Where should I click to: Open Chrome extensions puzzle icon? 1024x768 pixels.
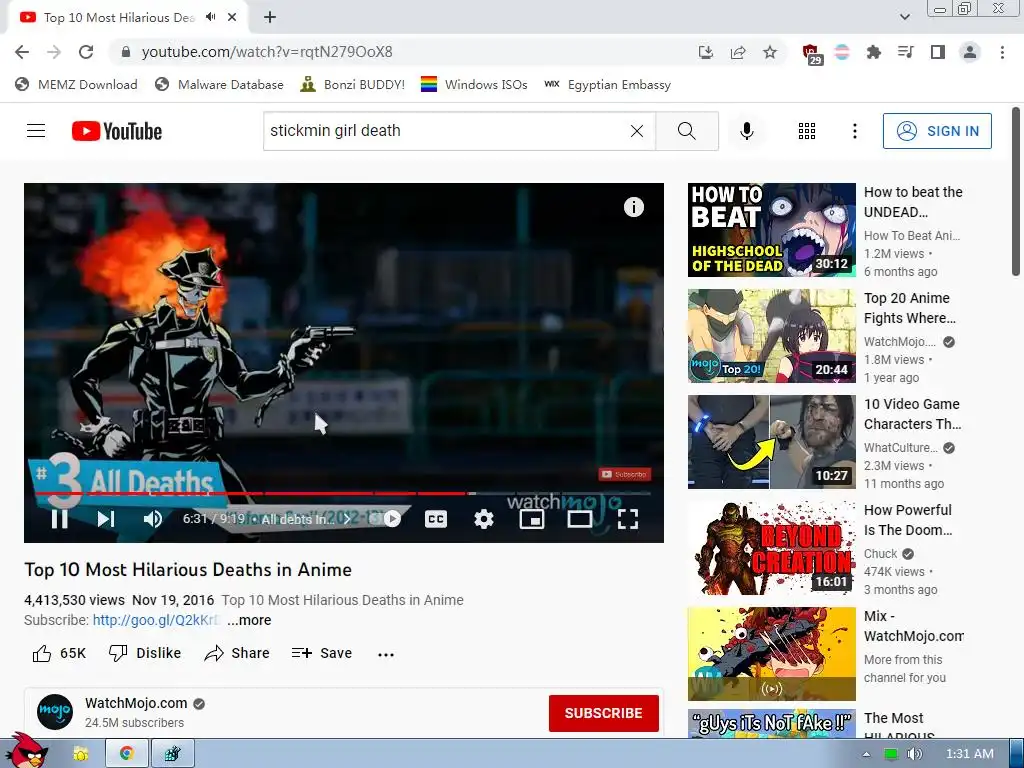pyautogui.click(x=873, y=52)
